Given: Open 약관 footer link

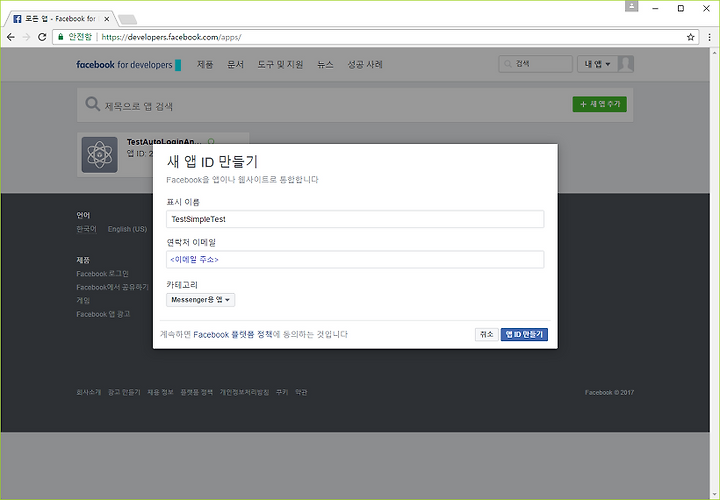Looking at the screenshot, I should click(301, 392).
